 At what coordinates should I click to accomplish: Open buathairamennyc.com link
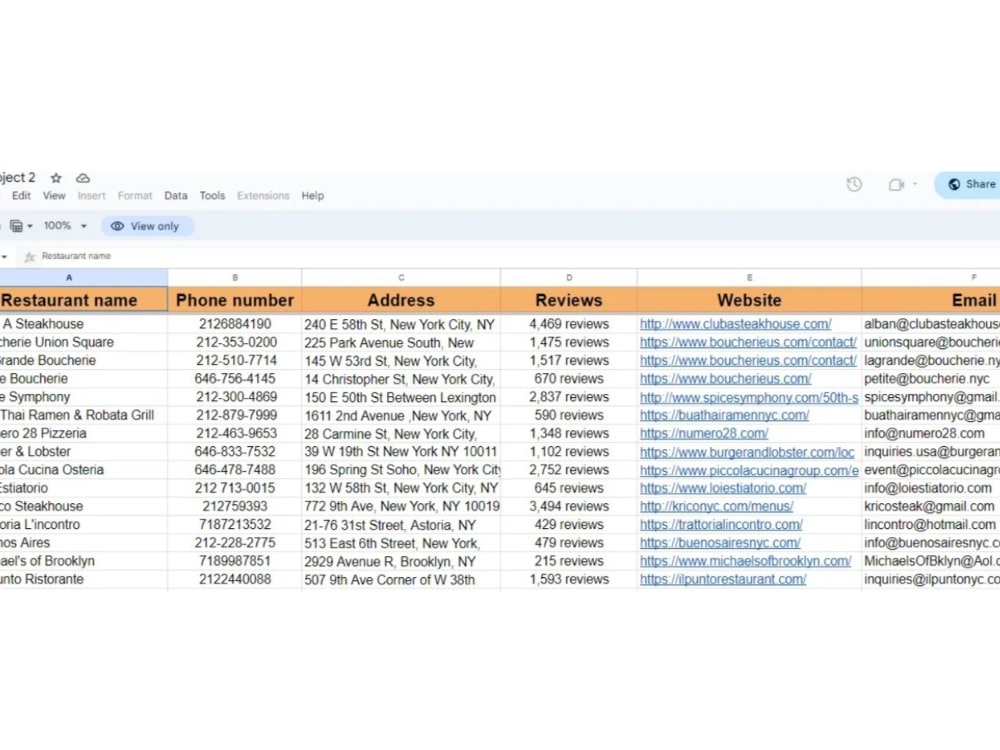point(724,415)
